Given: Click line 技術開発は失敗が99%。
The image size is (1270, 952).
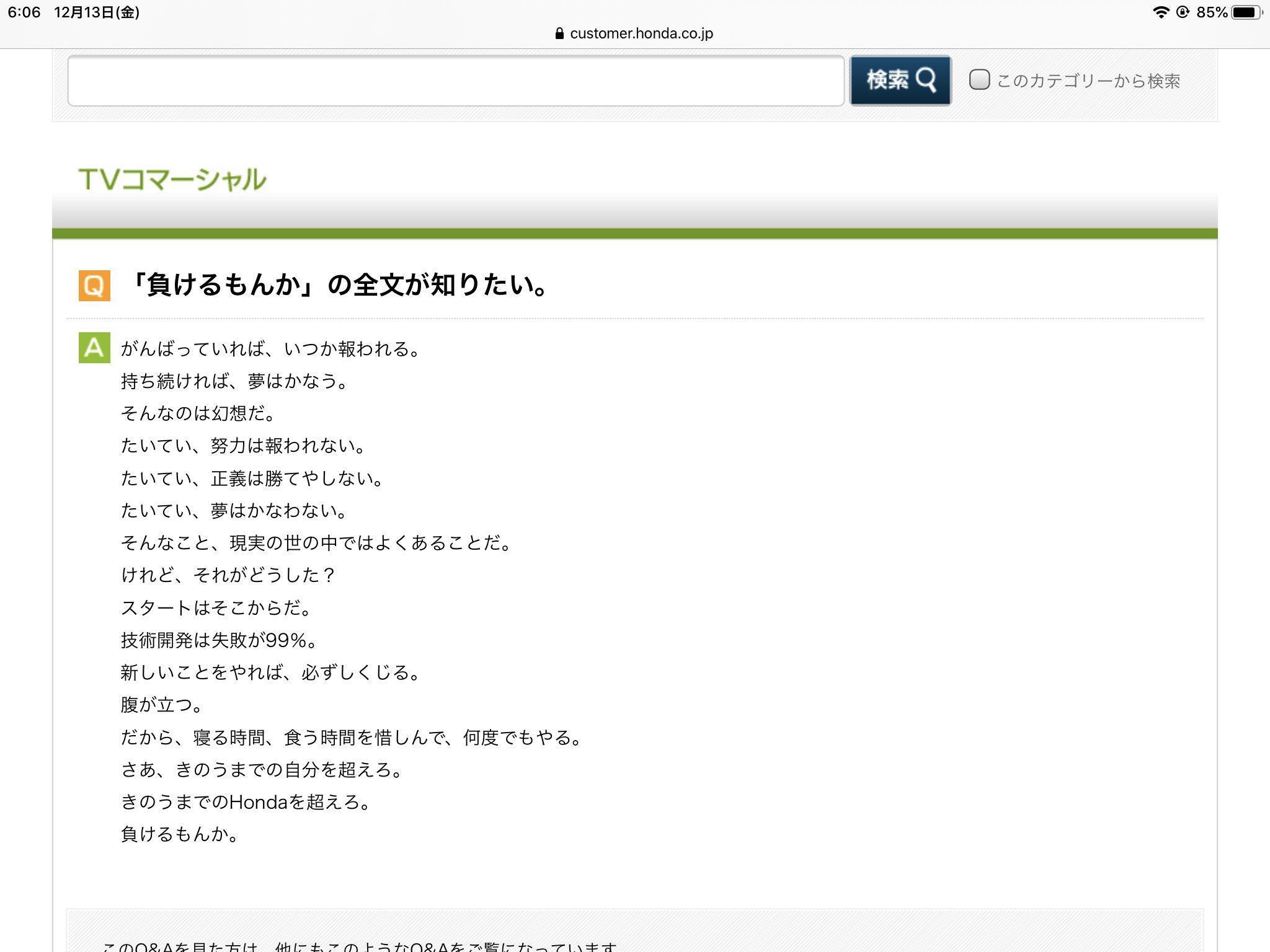Looking at the screenshot, I should (x=220, y=640).
